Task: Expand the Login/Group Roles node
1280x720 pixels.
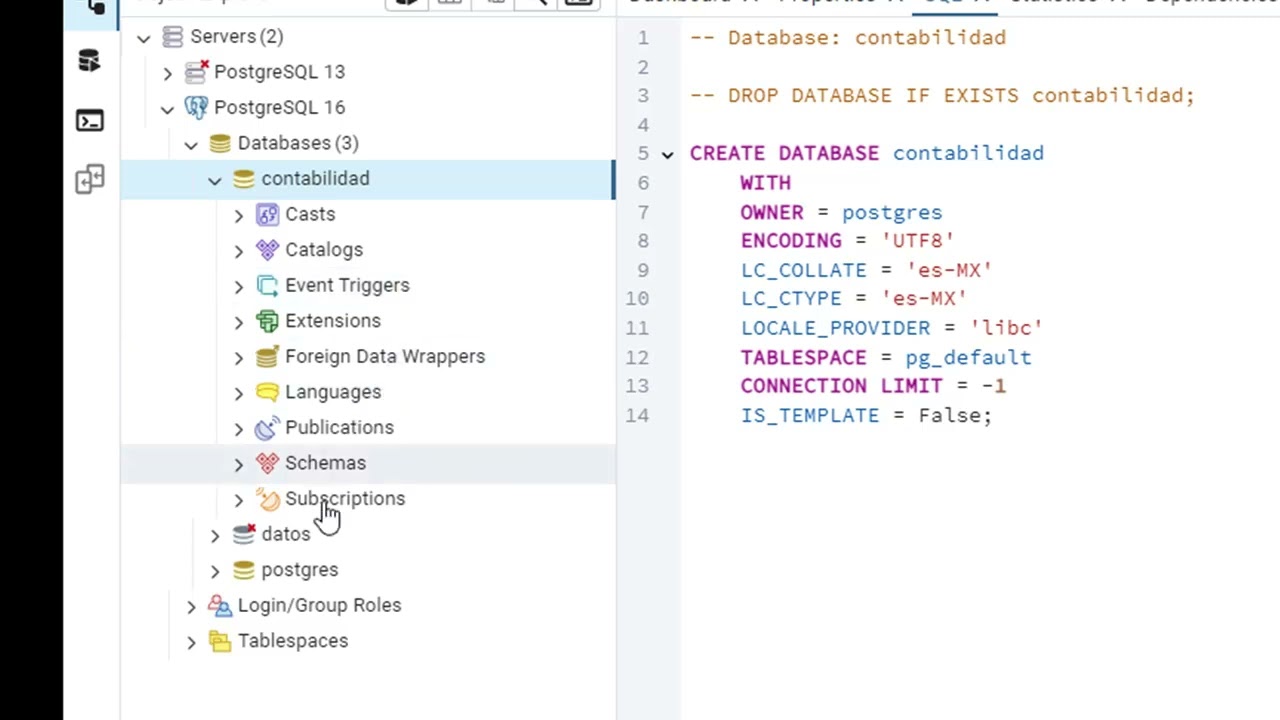Action: coord(191,606)
